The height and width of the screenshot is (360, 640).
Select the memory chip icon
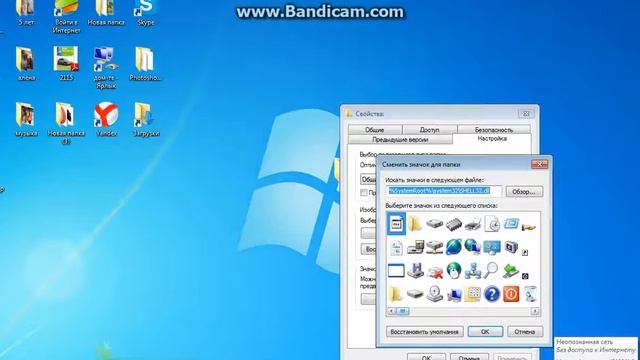coord(453,224)
